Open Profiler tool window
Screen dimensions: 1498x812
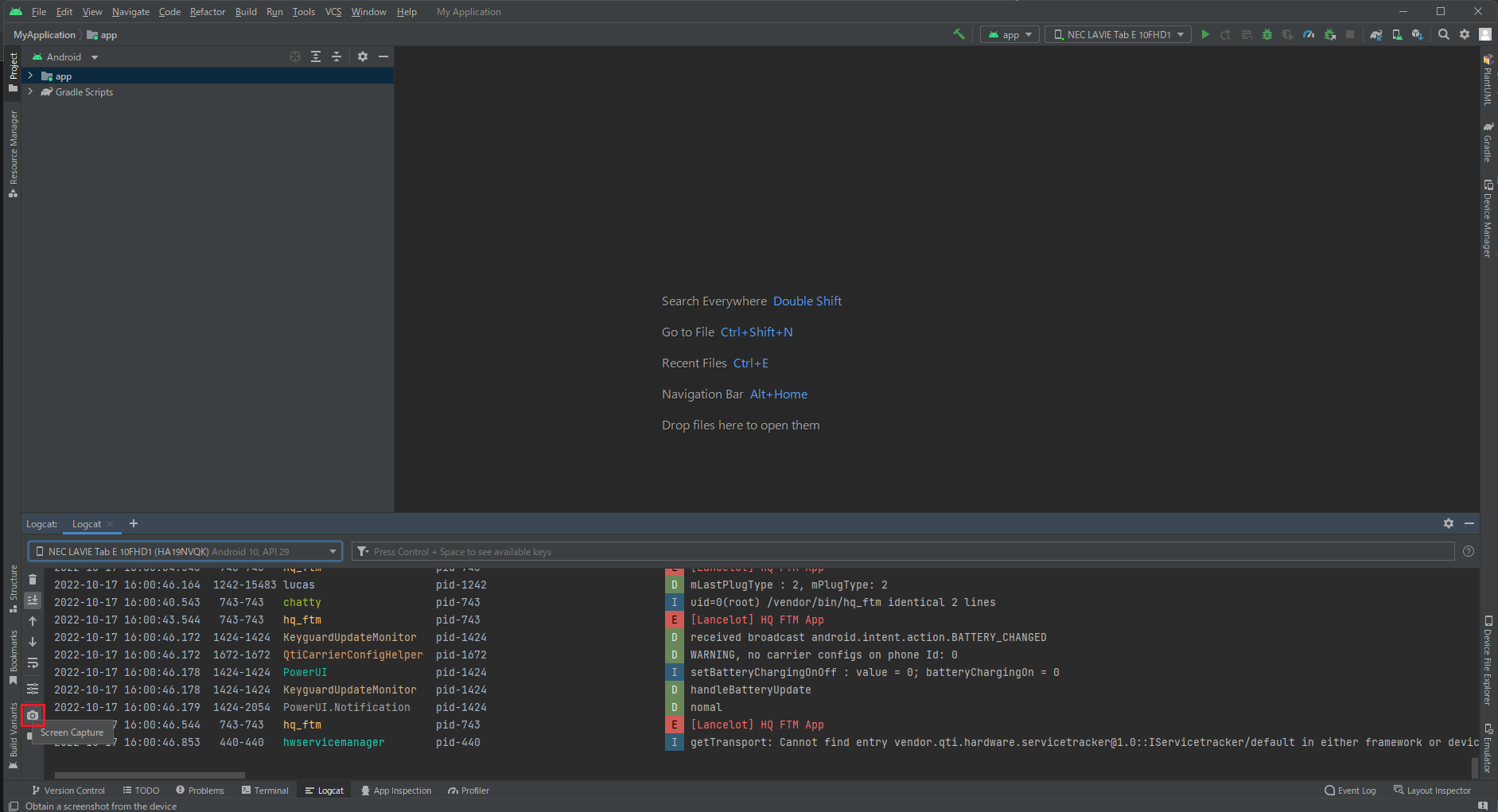[469, 790]
